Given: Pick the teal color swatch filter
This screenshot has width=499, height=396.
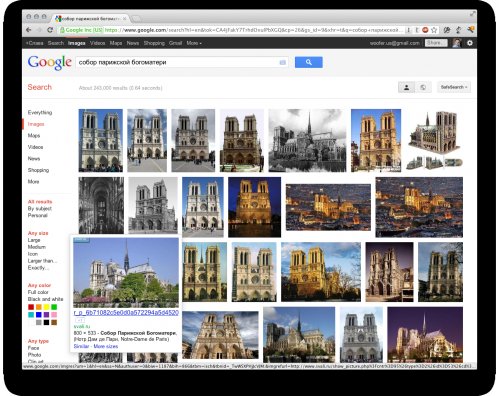Looking at the screenshot, I should tap(31, 315).
